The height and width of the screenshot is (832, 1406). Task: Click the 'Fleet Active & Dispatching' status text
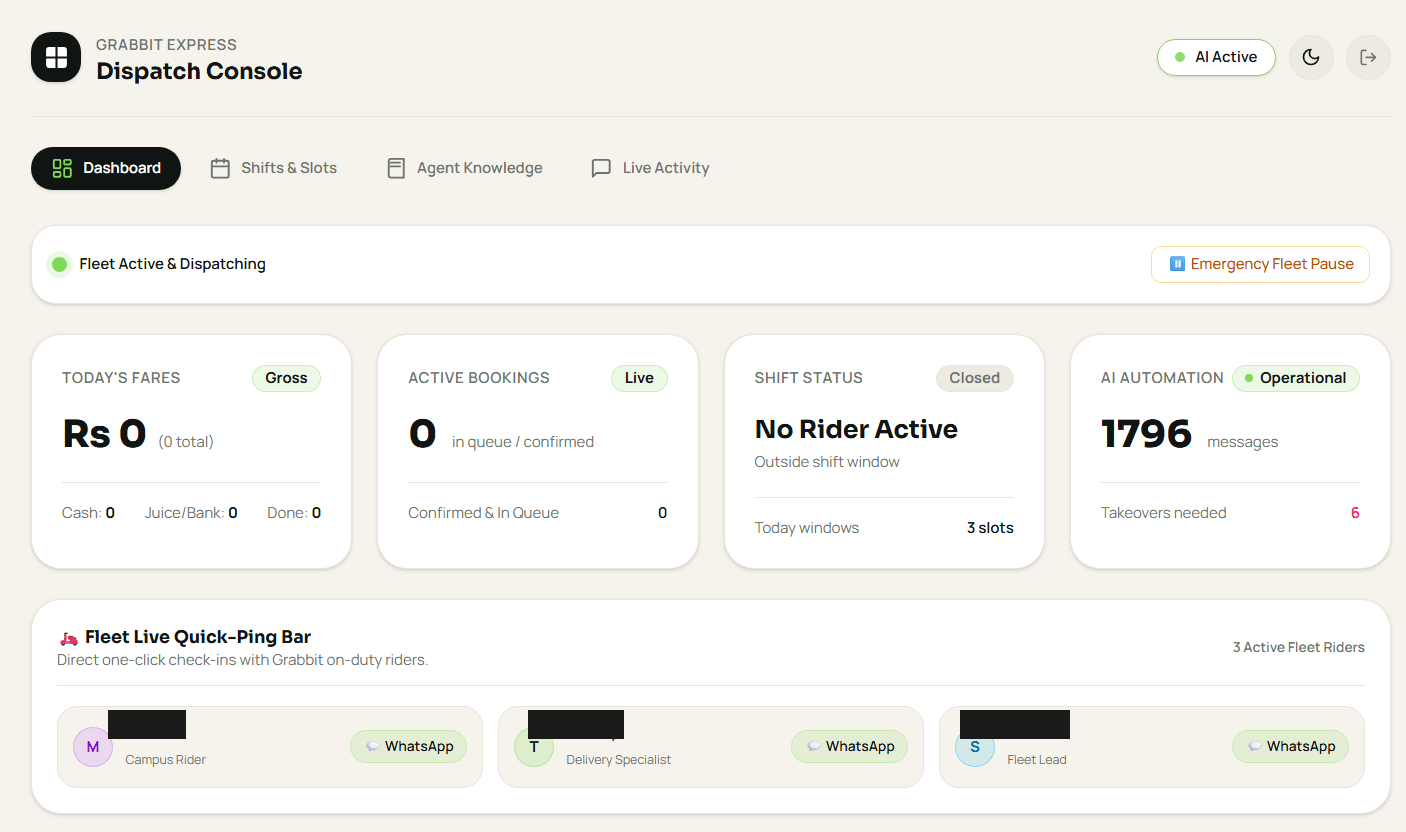coord(172,264)
